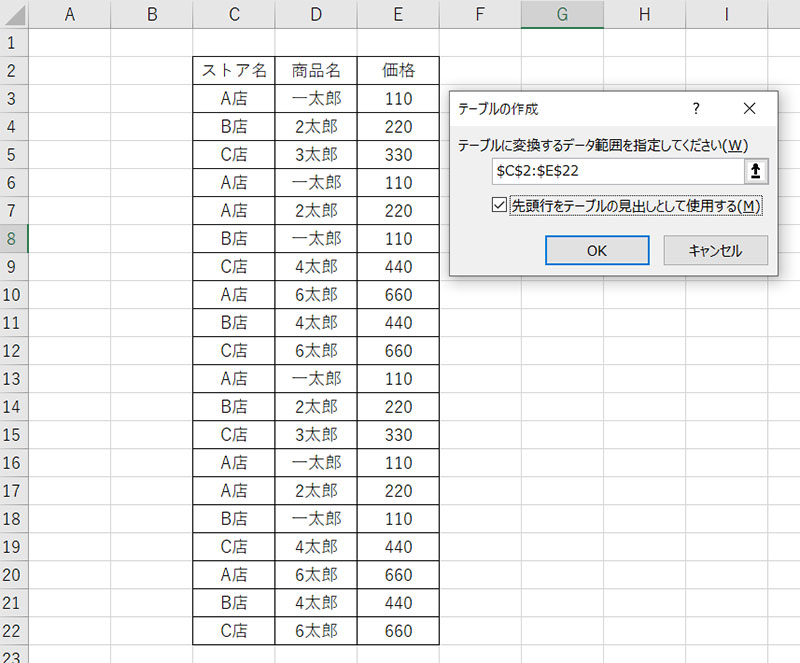
Task: Select row 2 header
Action: click(x=13, y=71)
